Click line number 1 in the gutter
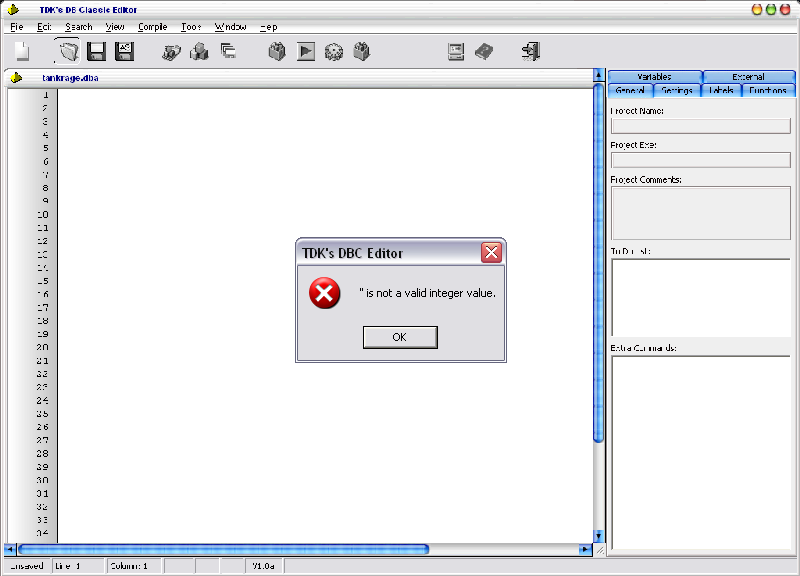The width and height of the screenshot is (800, 576). (45, 94)
